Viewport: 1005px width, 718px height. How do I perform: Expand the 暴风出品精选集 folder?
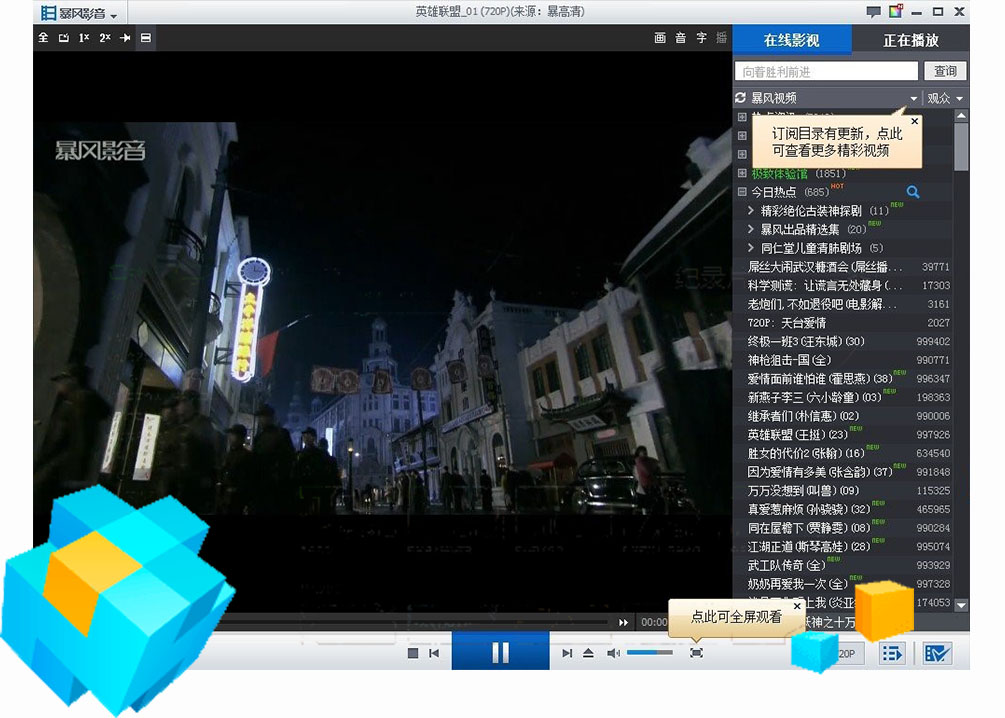tap(751, 229)
